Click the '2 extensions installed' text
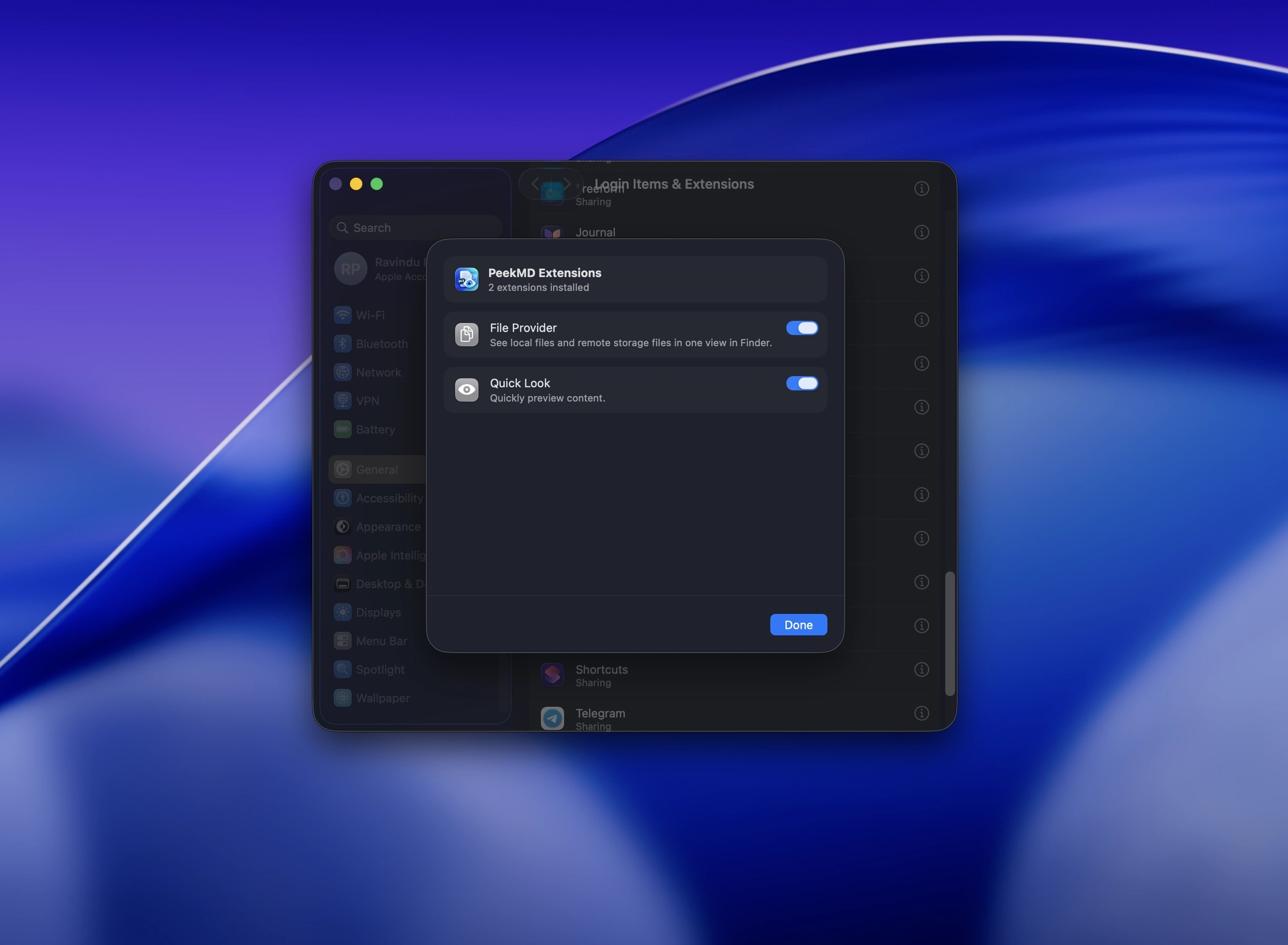 point(538,288)
